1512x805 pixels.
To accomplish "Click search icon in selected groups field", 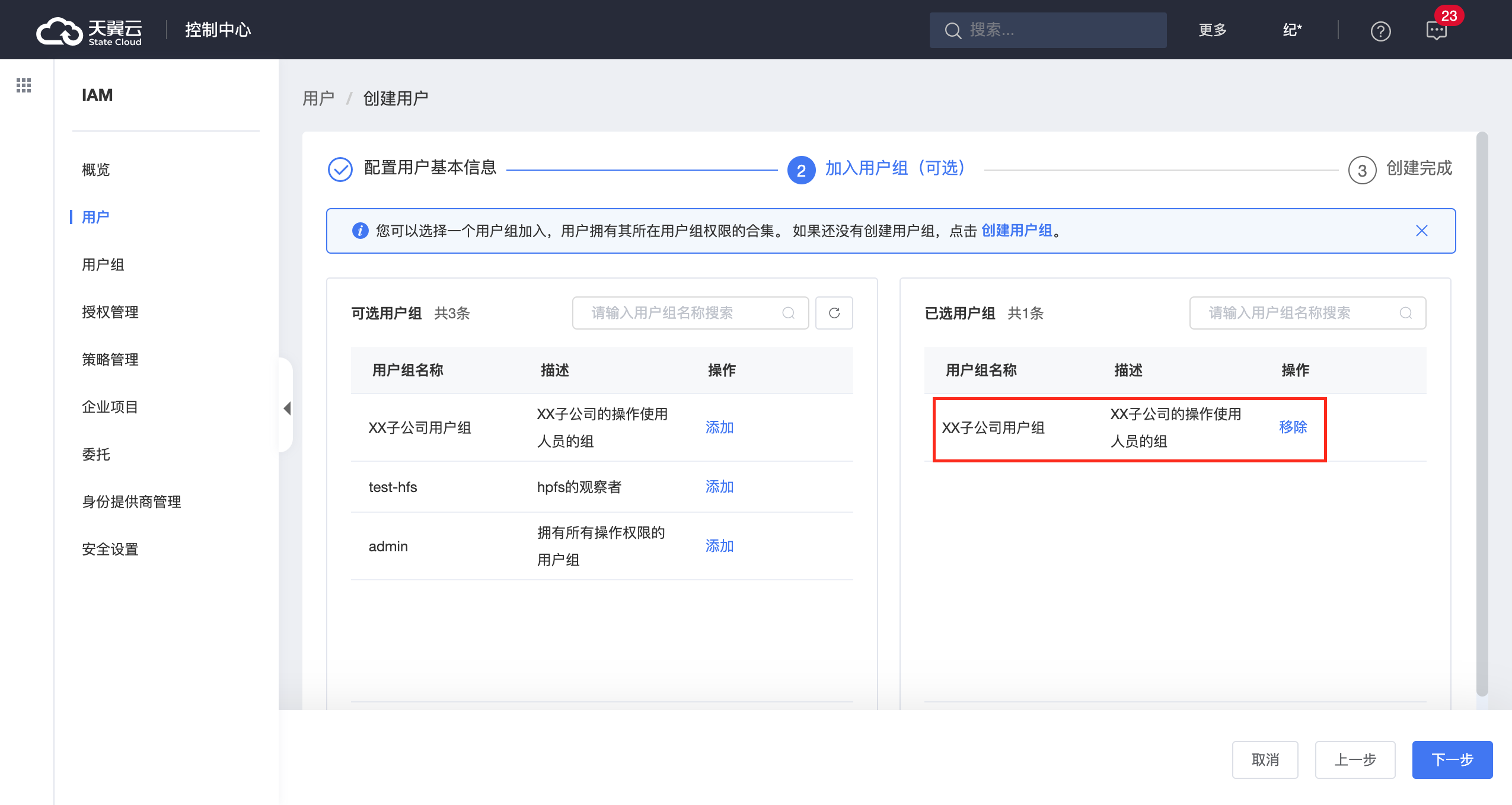I will [x=1405, y=313].
